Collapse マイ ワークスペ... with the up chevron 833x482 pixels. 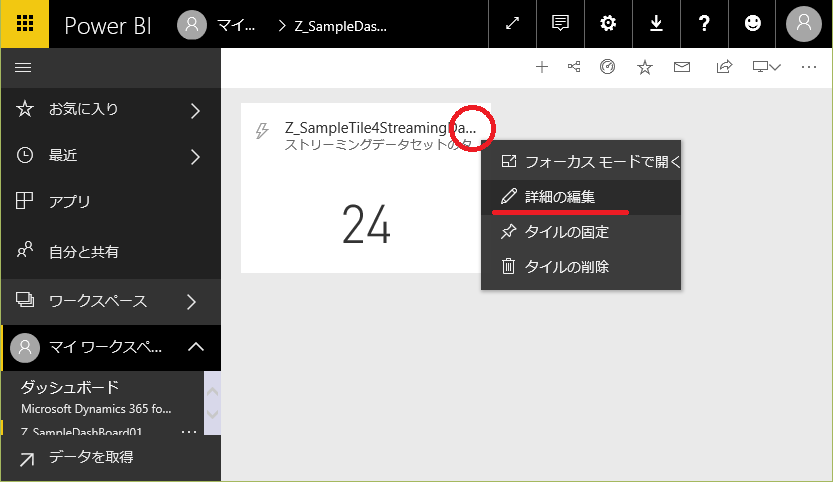click(x=196, y=347)
